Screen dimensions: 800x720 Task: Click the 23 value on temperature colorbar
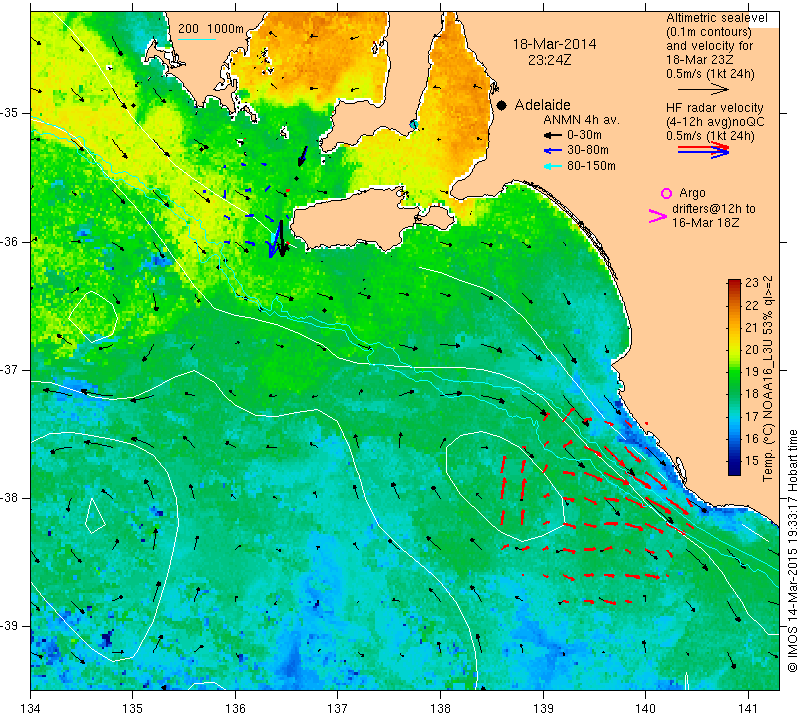tap(752, 283)
